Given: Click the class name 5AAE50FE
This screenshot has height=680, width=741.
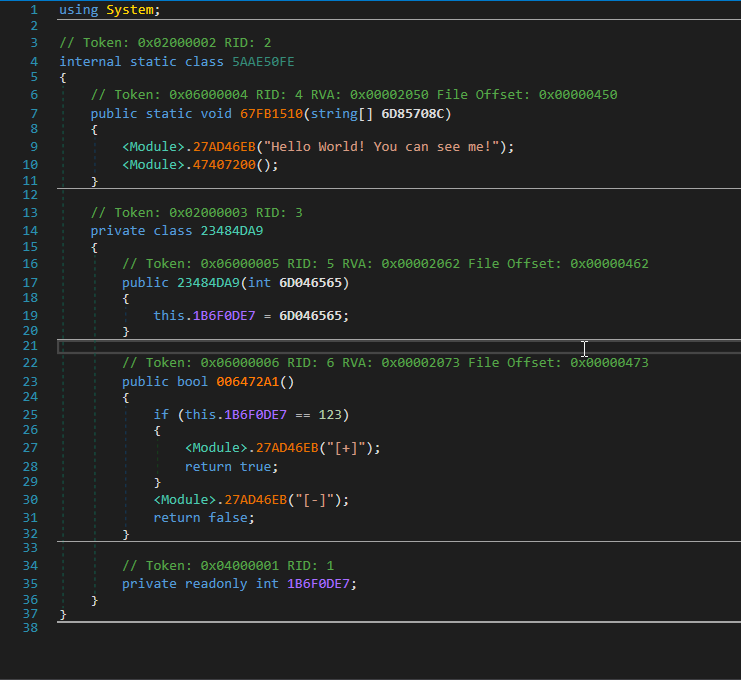Looking at the screenshot, I should coord(263,61).
